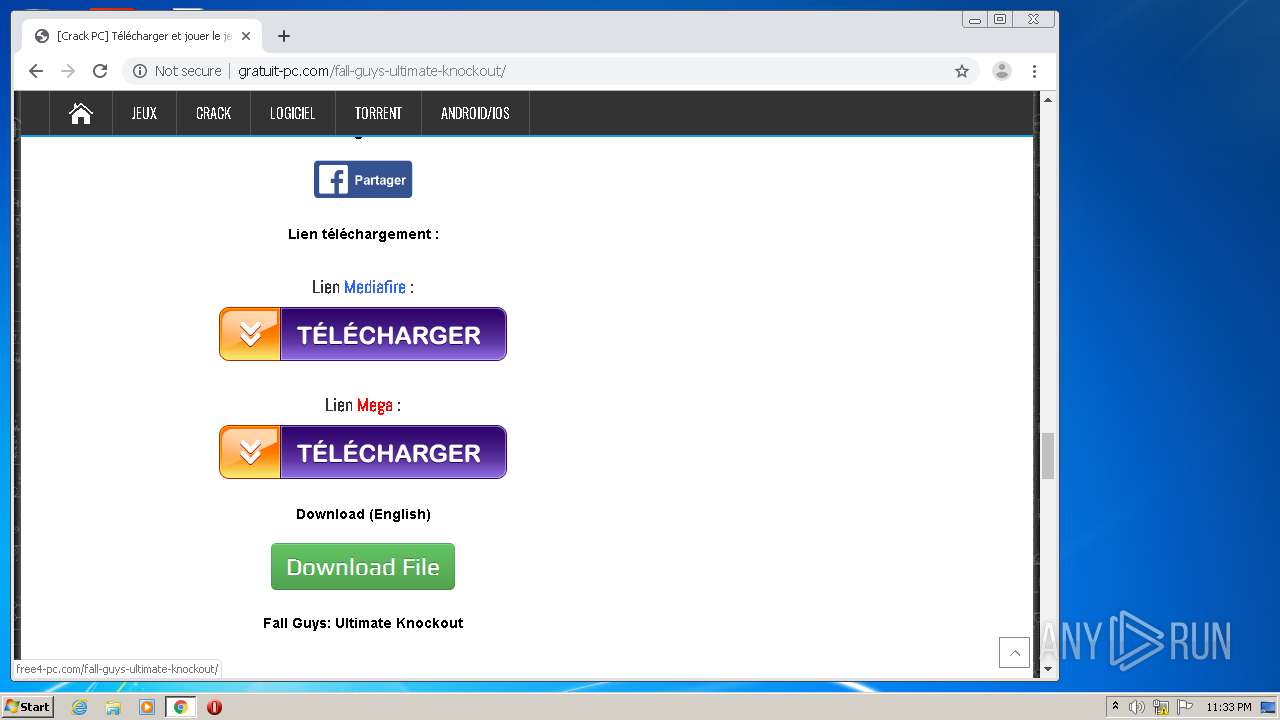Click the scrollbar up arrow
The width and height of the screenshot is (1280, 720).
tap(1048, 99)
